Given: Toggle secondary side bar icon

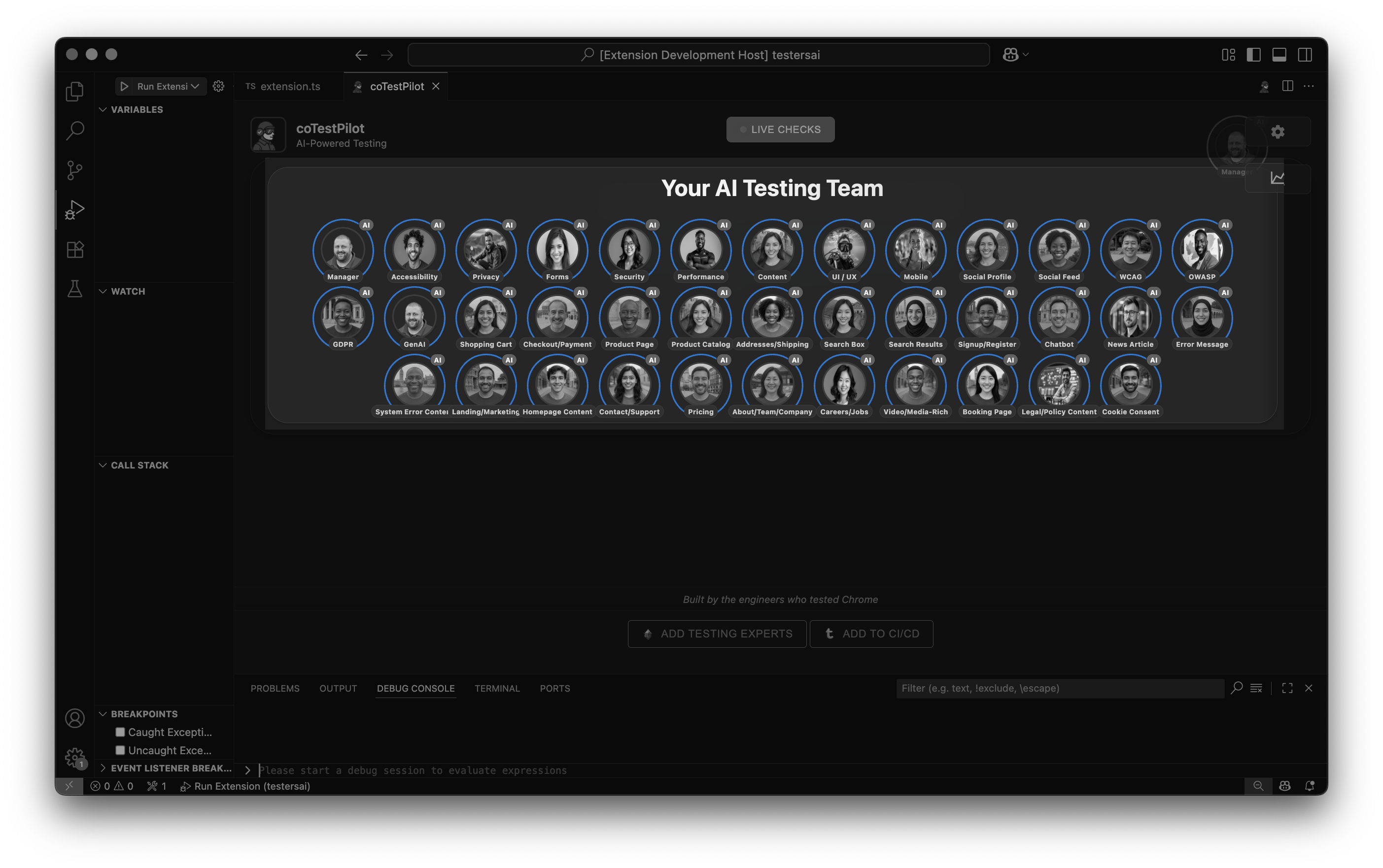Looking at the screenshot, I should 1304,55.
